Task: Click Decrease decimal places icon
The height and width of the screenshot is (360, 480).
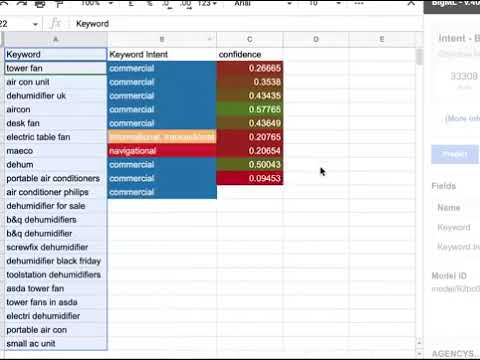Action: click(167, 4)
